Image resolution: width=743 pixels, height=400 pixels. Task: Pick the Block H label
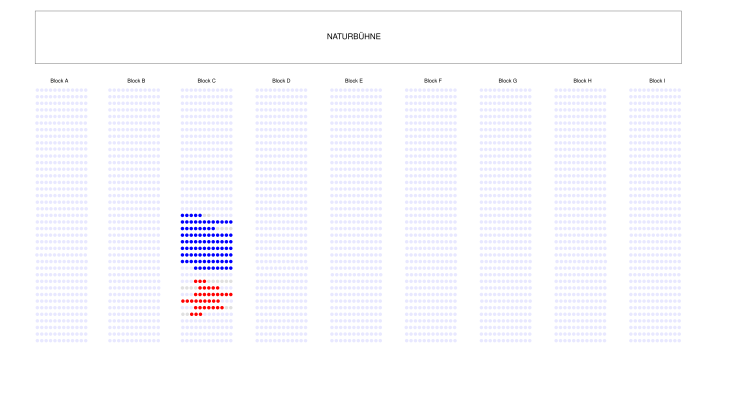(582, 80)
